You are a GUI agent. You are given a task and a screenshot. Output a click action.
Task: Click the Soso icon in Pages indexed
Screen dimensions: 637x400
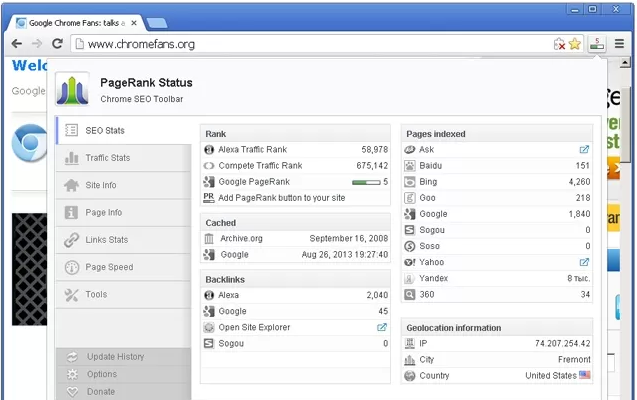tap(410, 246)
